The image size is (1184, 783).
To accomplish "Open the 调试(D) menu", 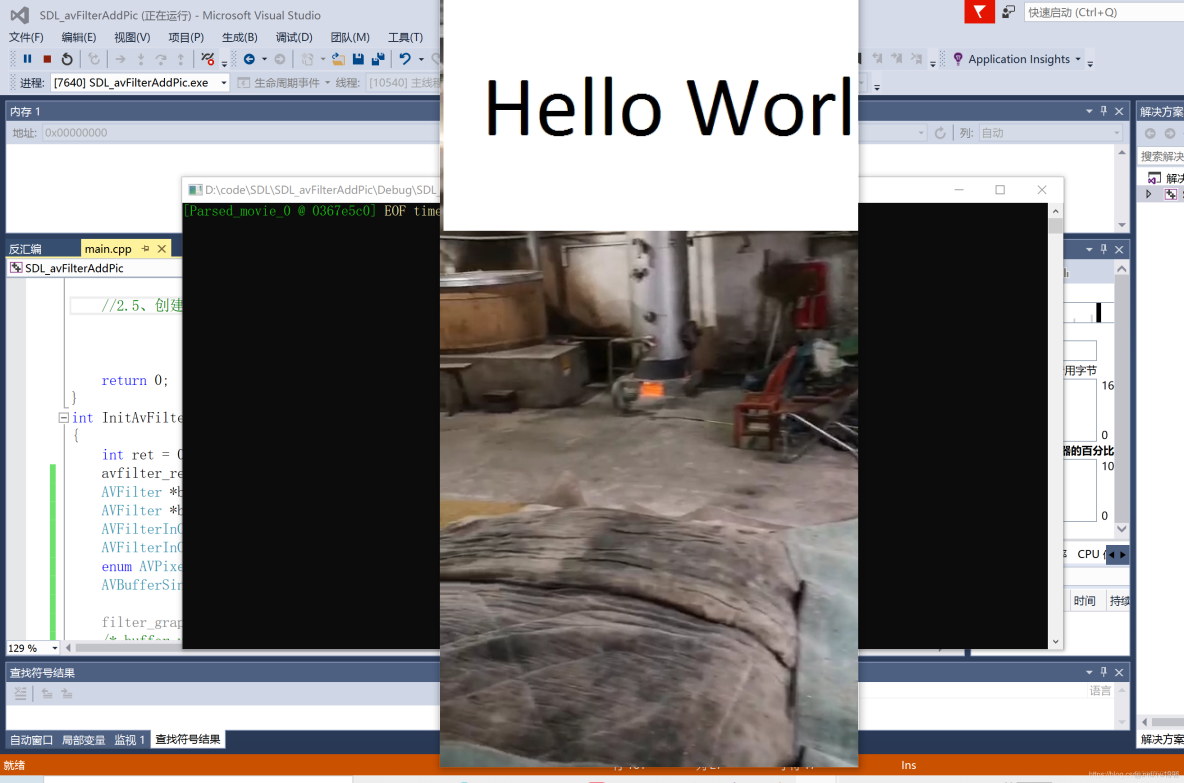I will click(x=294, y=37).
